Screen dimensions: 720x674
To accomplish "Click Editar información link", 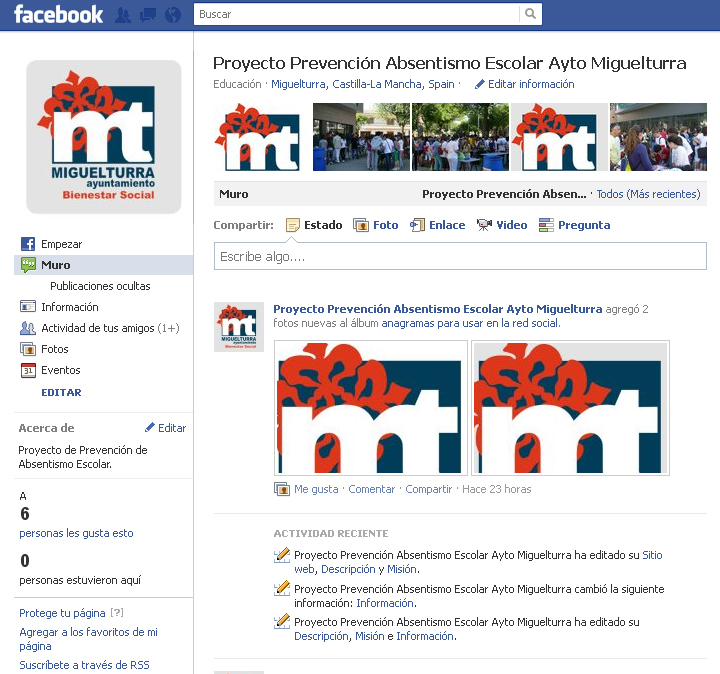I will (531, 84).
